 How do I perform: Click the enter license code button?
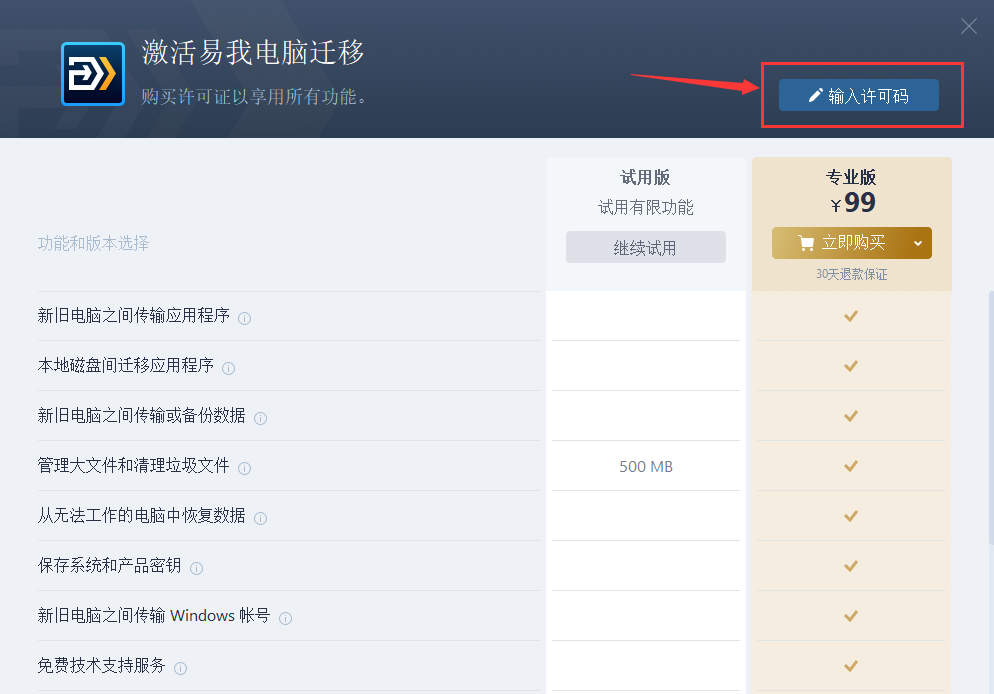(858, 95)
